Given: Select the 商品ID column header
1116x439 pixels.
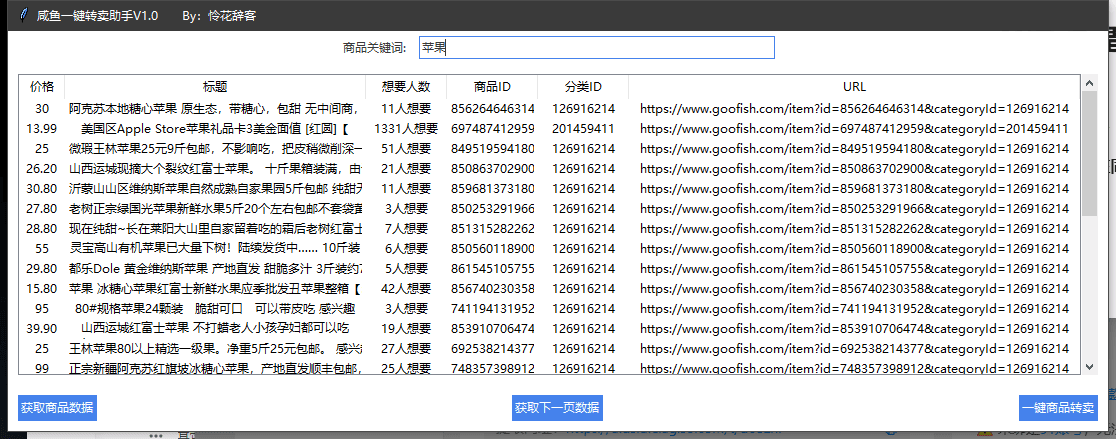Looking at the screenshot, I should [492, 86].
